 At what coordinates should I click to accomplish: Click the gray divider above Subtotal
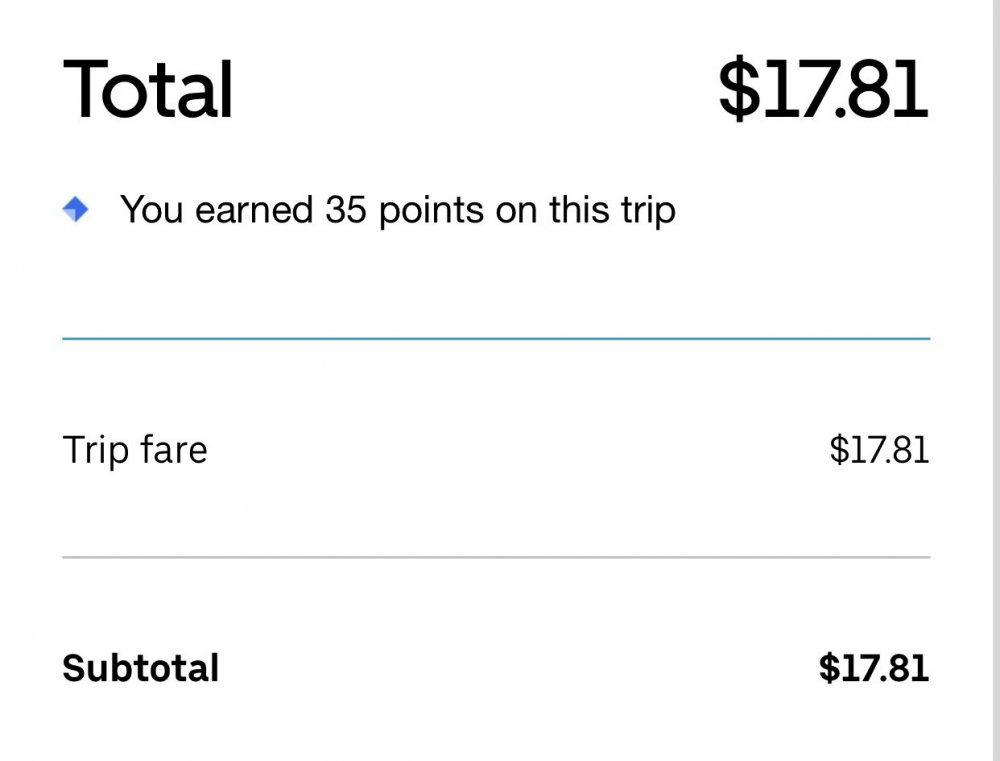click(496, 557)
